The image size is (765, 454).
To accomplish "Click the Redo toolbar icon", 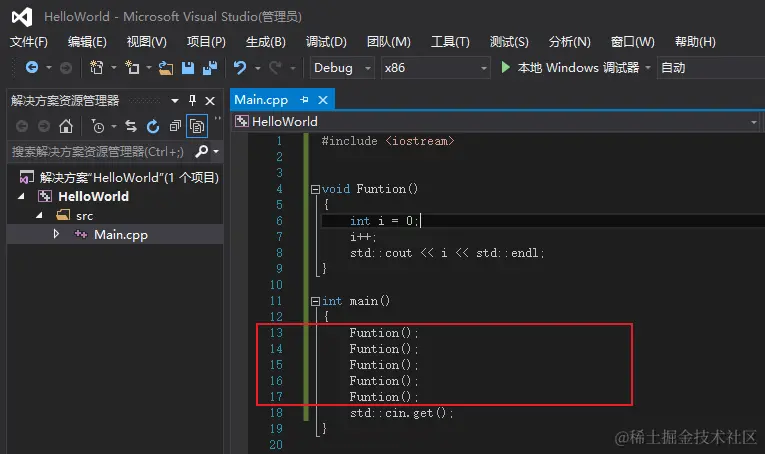I will tap(276, 68).
